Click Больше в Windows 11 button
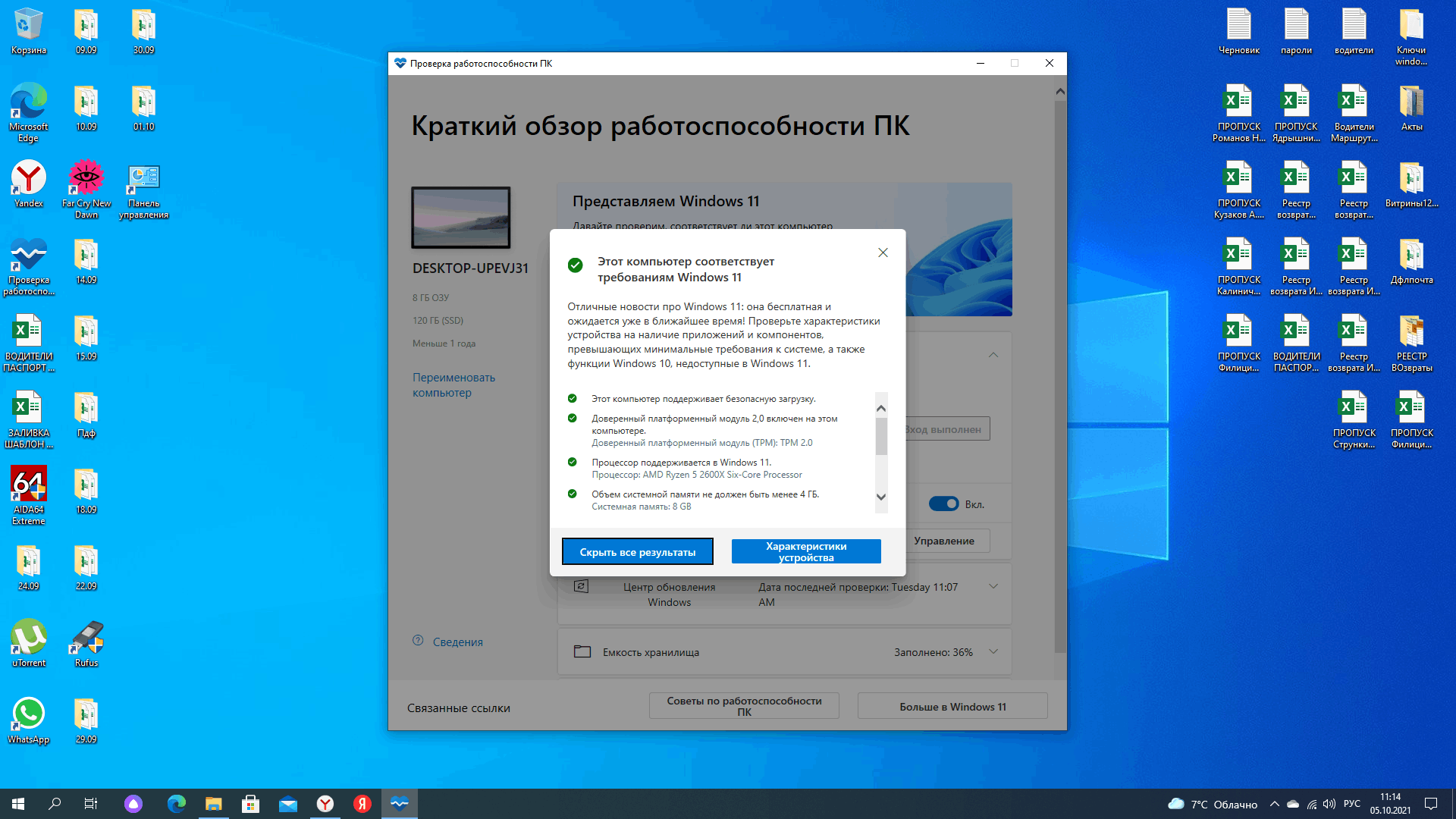Image resolution: width=1456 pixels, height=819 pixels. 952,706
